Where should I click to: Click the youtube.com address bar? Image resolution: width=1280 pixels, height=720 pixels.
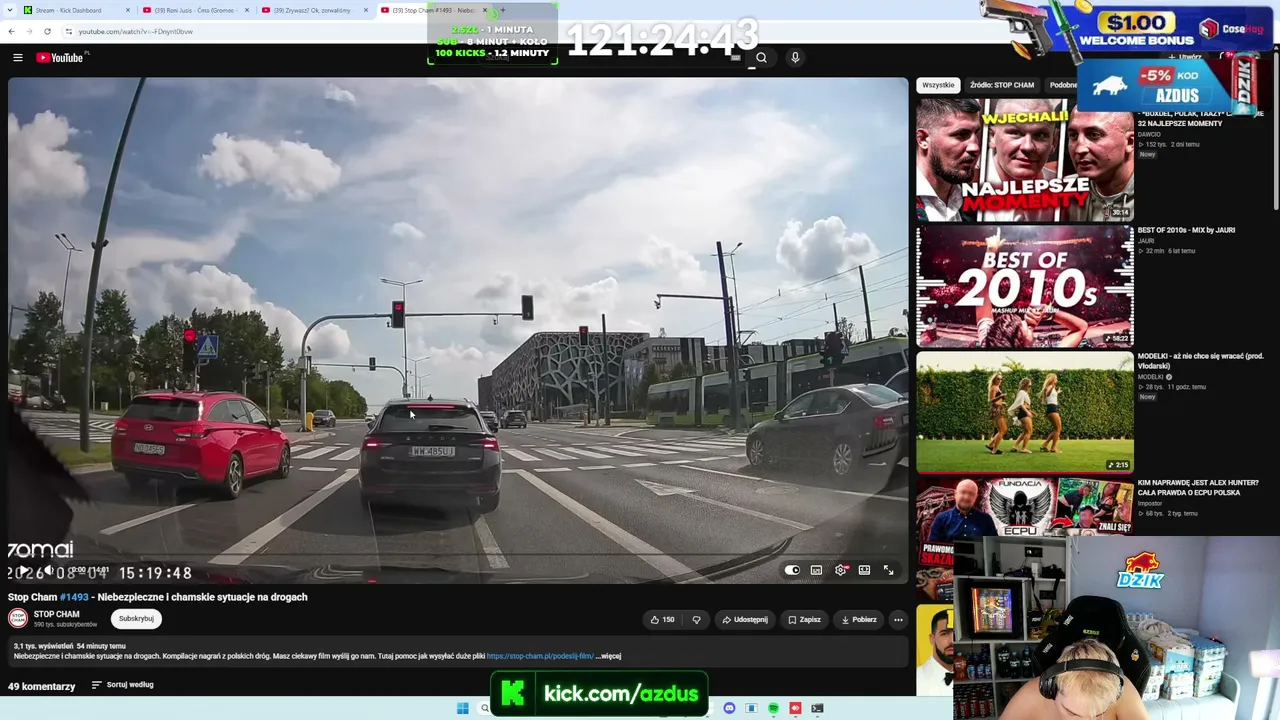point(250,31)
